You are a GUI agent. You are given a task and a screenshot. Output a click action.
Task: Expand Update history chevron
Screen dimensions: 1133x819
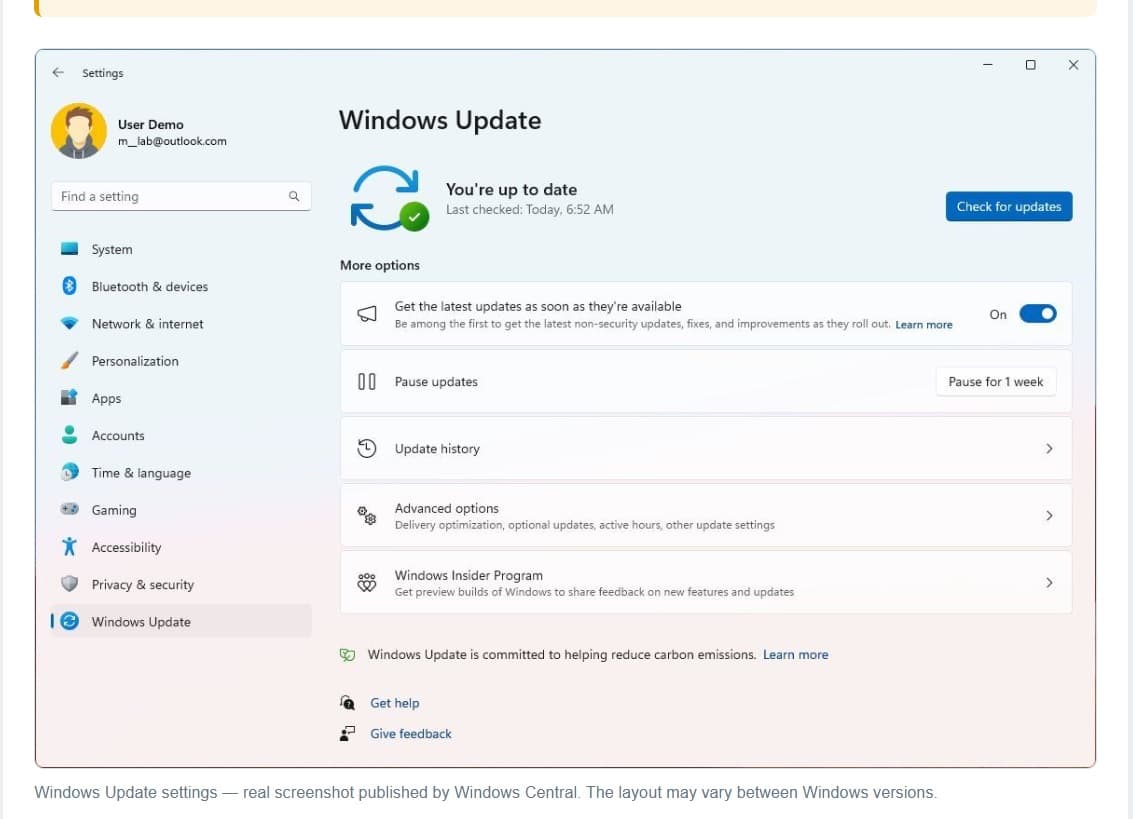pyautogui.click(x=1049, y=448)
